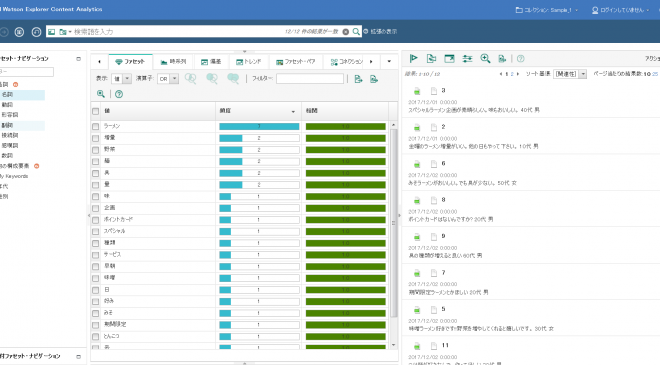The height and width of the screenshot is (365, 660).
Task: Click the frequency bar for ラーメン
Action: click(259, 126)
